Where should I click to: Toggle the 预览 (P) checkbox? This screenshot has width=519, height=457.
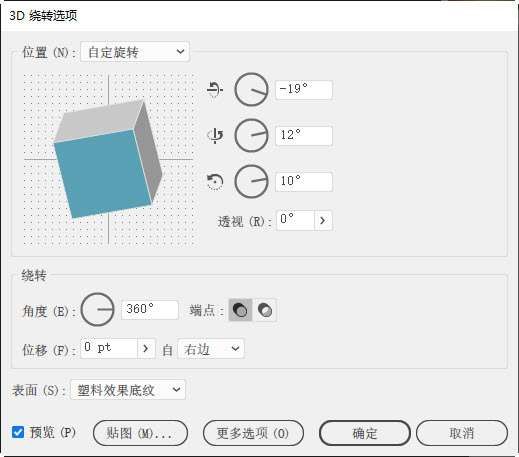[x=18, y=432]
